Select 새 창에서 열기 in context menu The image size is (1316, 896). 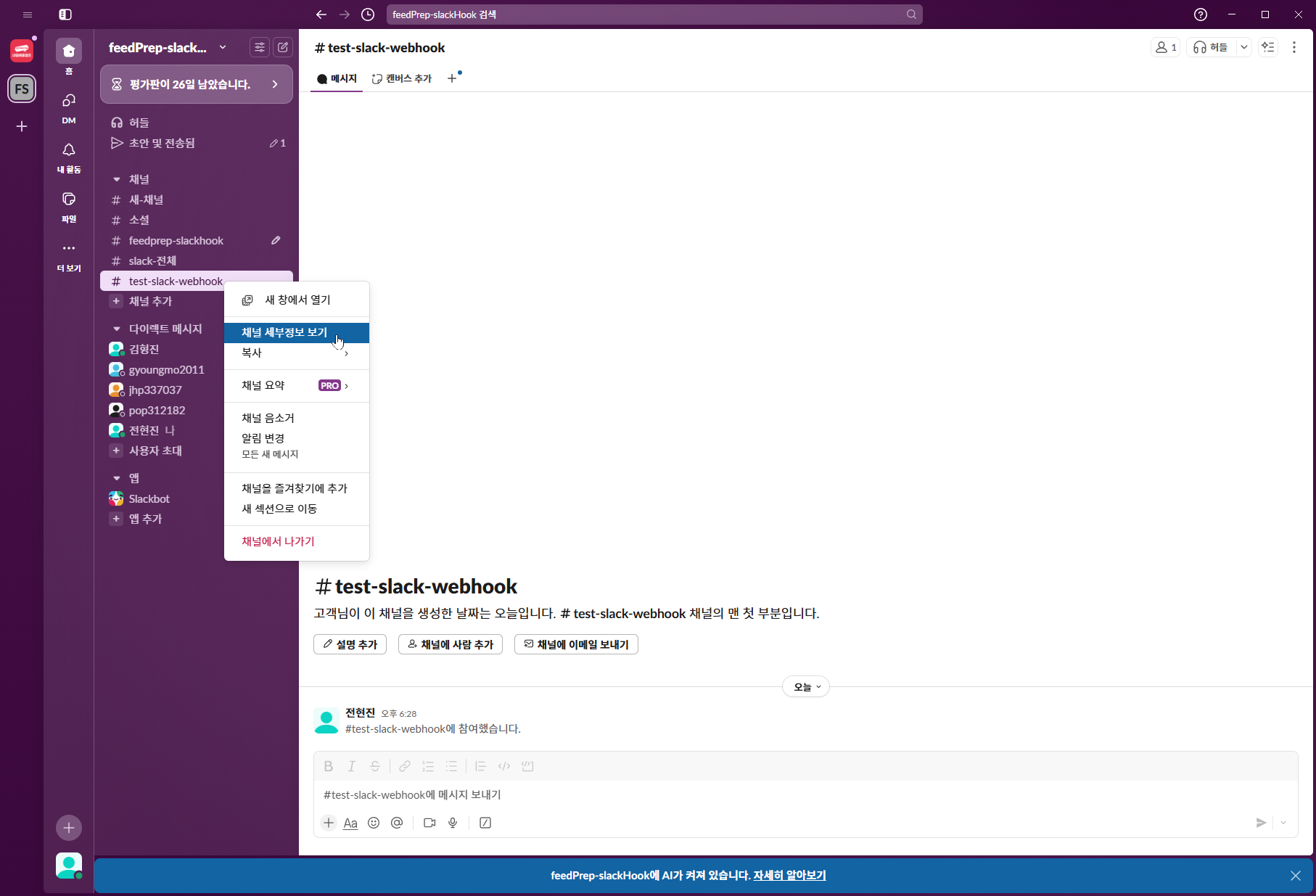point(297,300)
